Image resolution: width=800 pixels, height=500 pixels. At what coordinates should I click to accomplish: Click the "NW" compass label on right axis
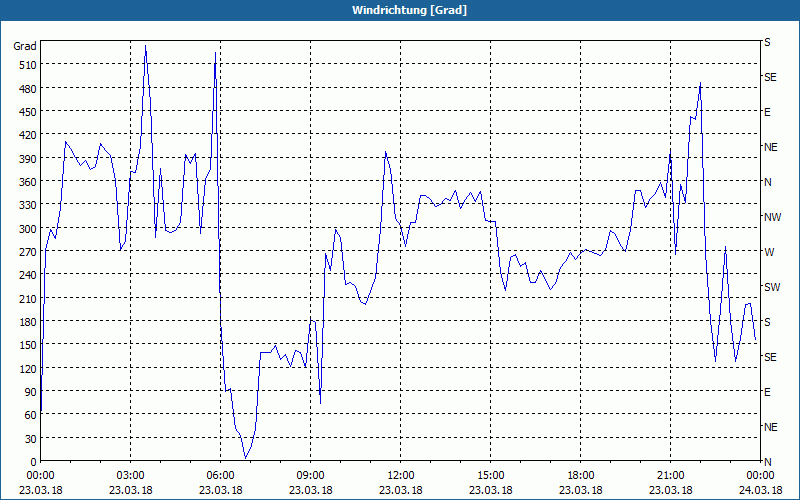click(x=772, y=217)
